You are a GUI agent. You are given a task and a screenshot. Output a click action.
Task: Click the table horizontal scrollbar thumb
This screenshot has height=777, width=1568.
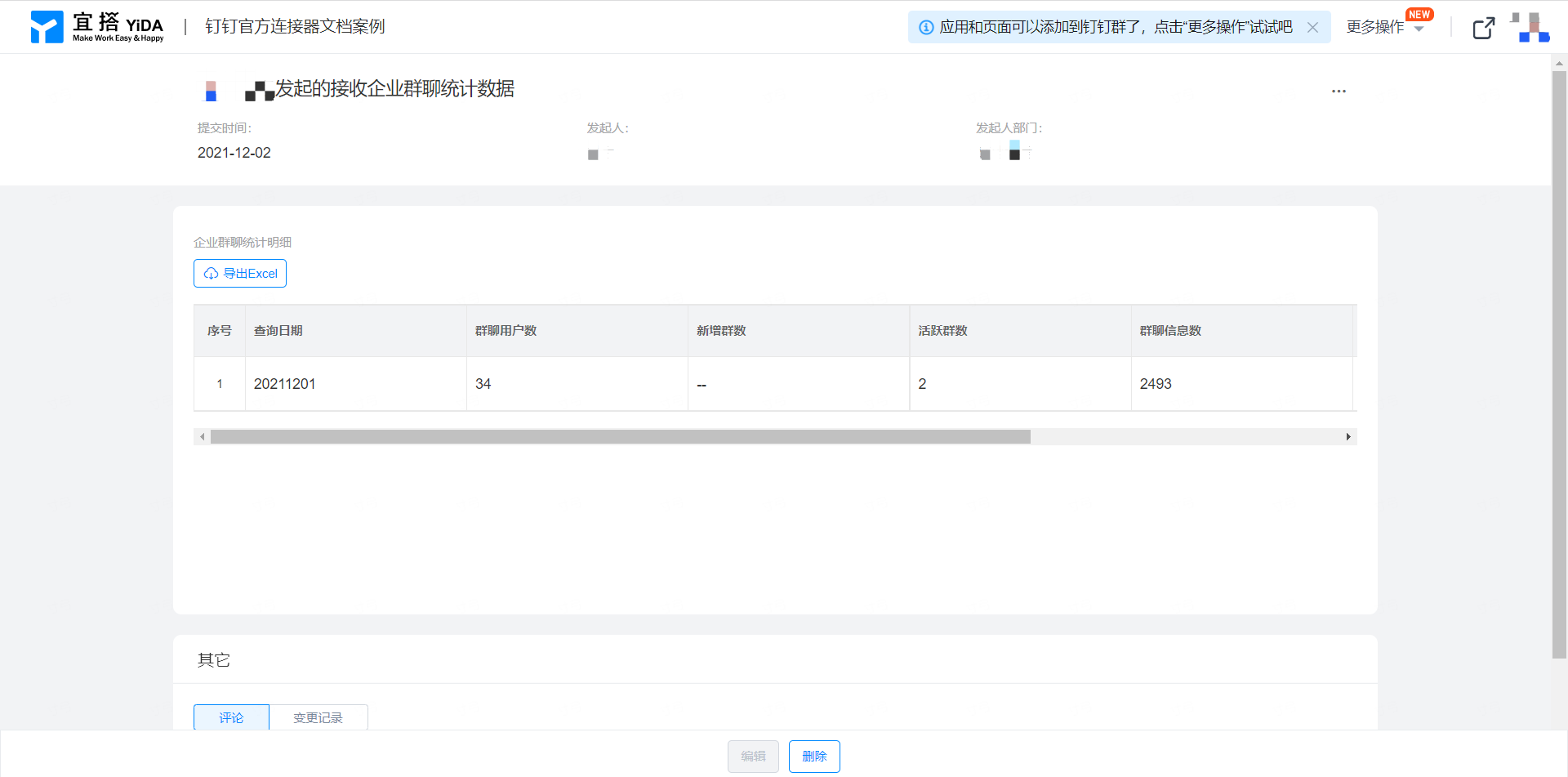point(621,437)
